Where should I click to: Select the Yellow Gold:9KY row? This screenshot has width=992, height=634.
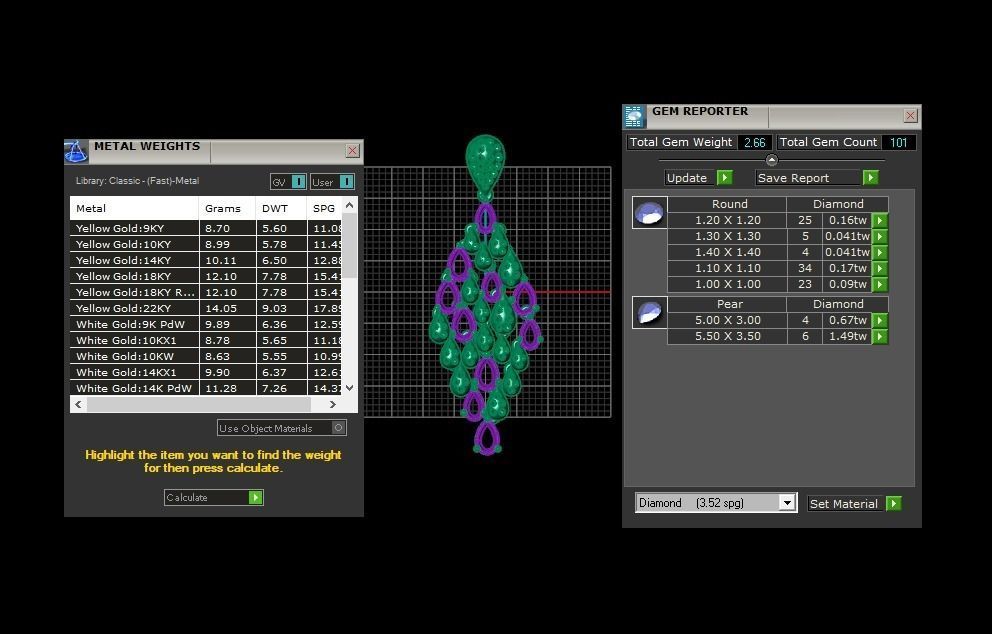[206, 228]
